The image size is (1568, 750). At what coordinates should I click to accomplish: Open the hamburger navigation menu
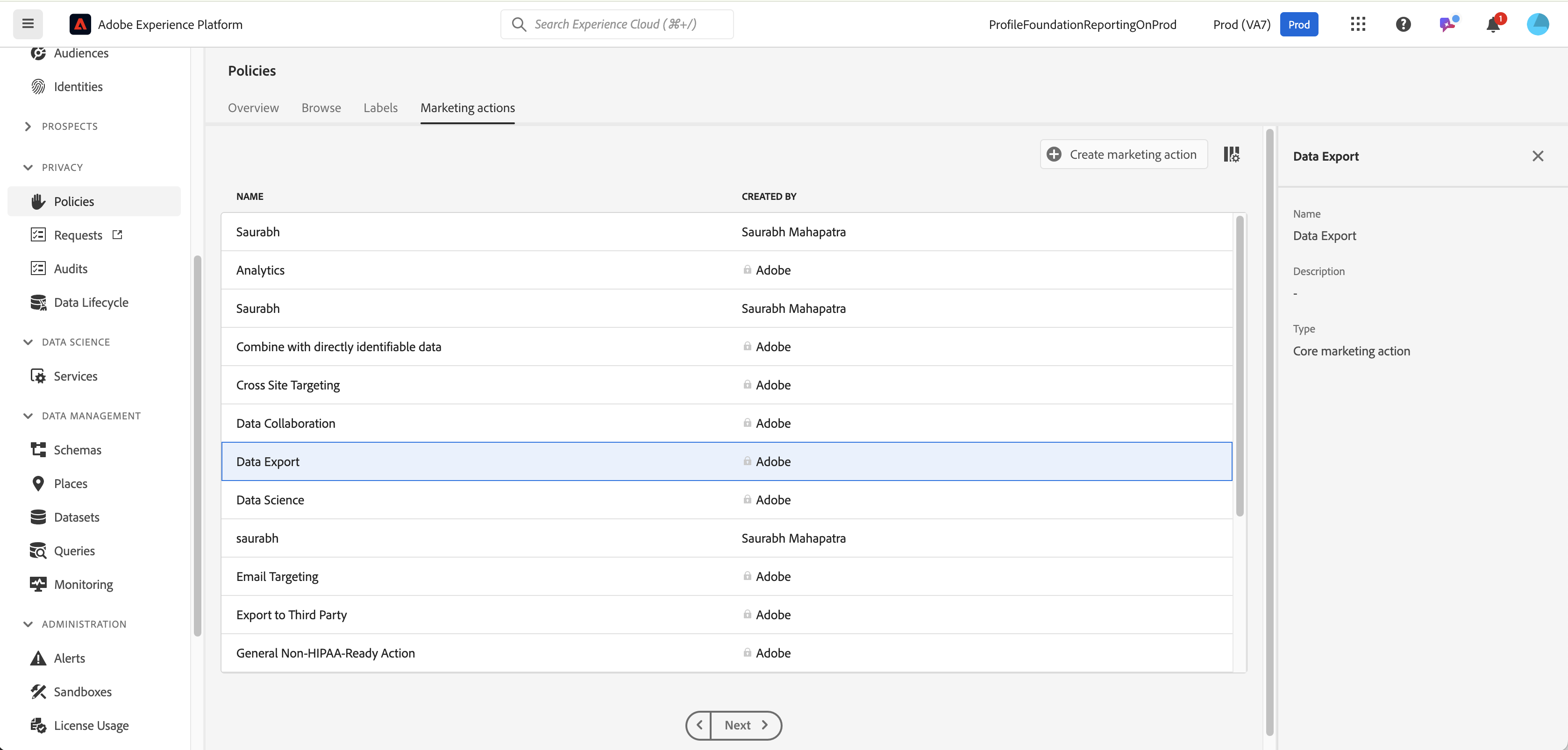(28, 24)
